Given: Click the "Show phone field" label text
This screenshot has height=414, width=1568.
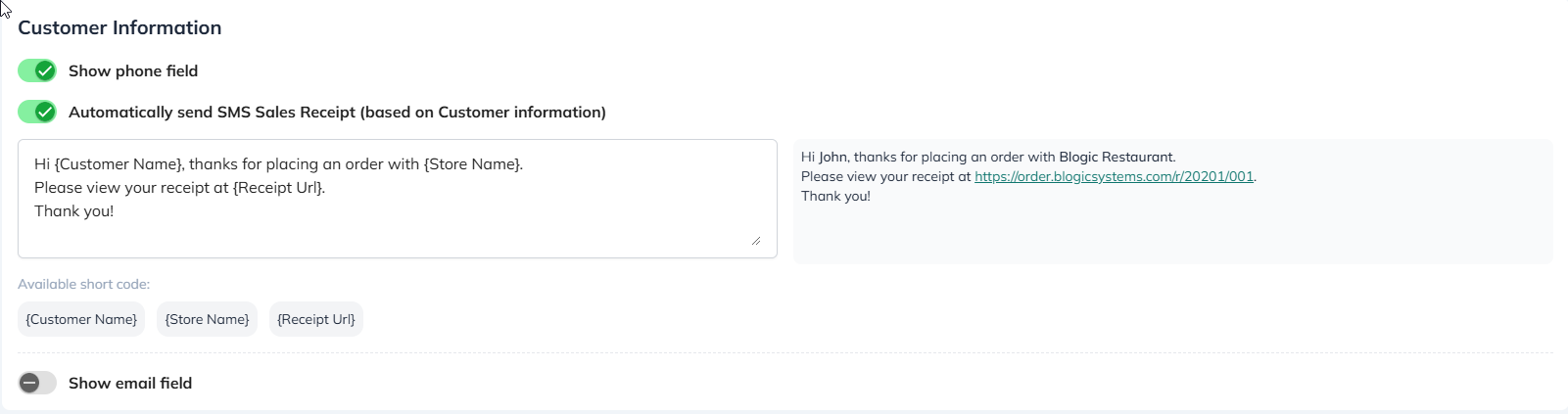Looking at the screenshot, I should click(133, 70).
